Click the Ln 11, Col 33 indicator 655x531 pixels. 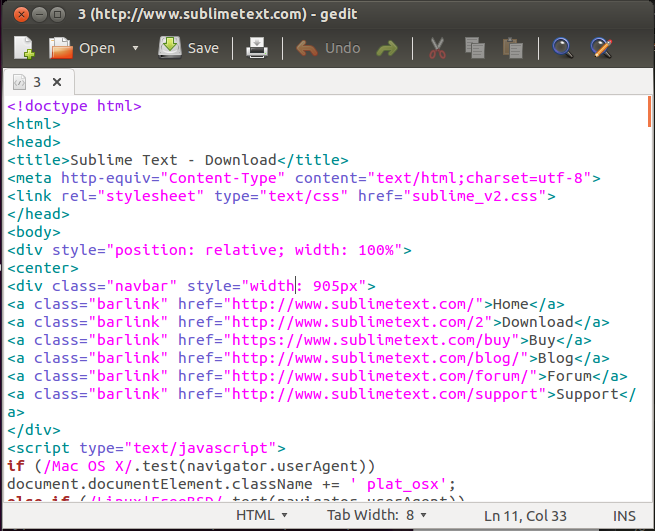pos(525,516)
